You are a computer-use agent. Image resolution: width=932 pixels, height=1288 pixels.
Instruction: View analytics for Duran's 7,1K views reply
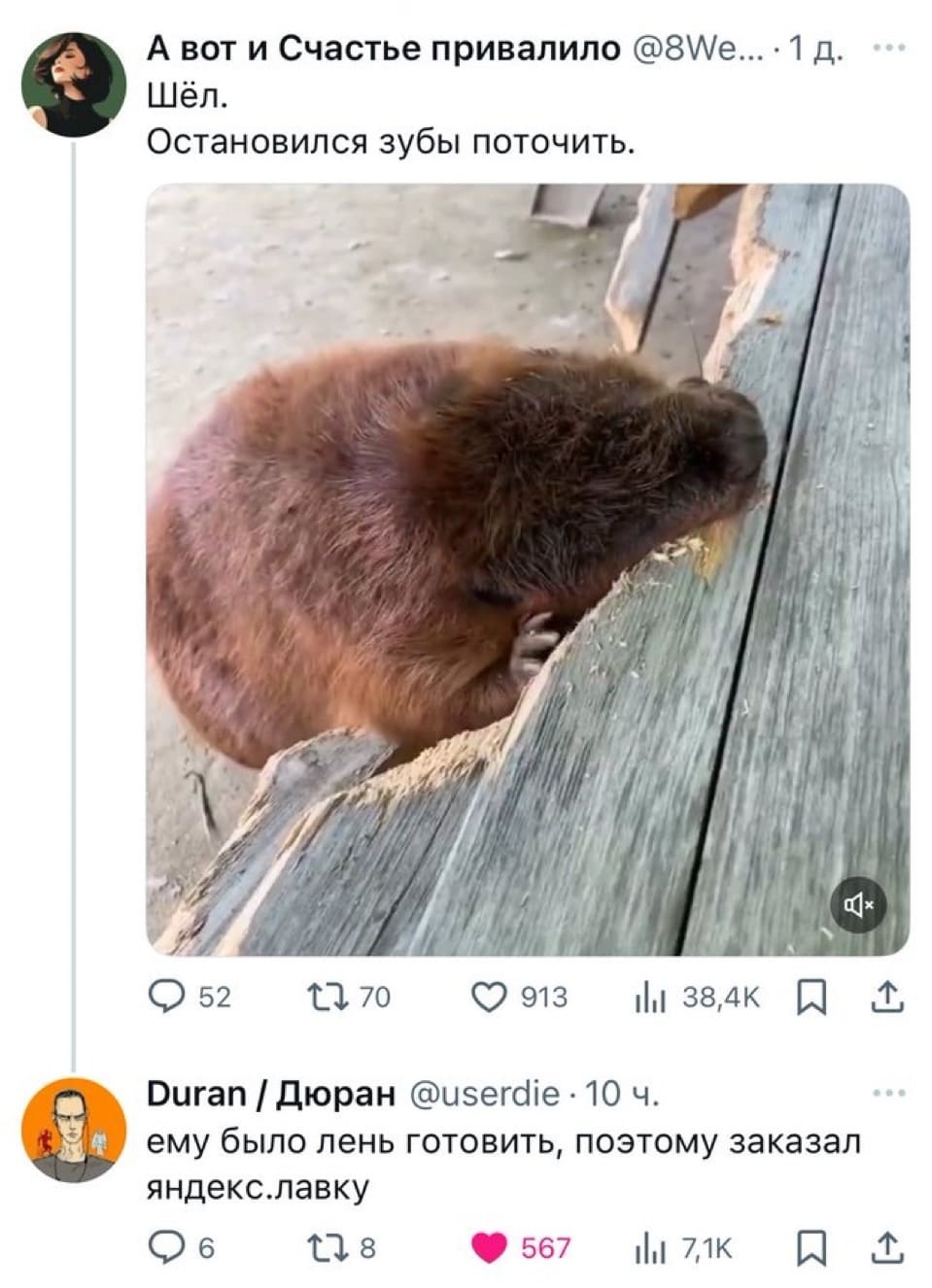click(648, 1248)
